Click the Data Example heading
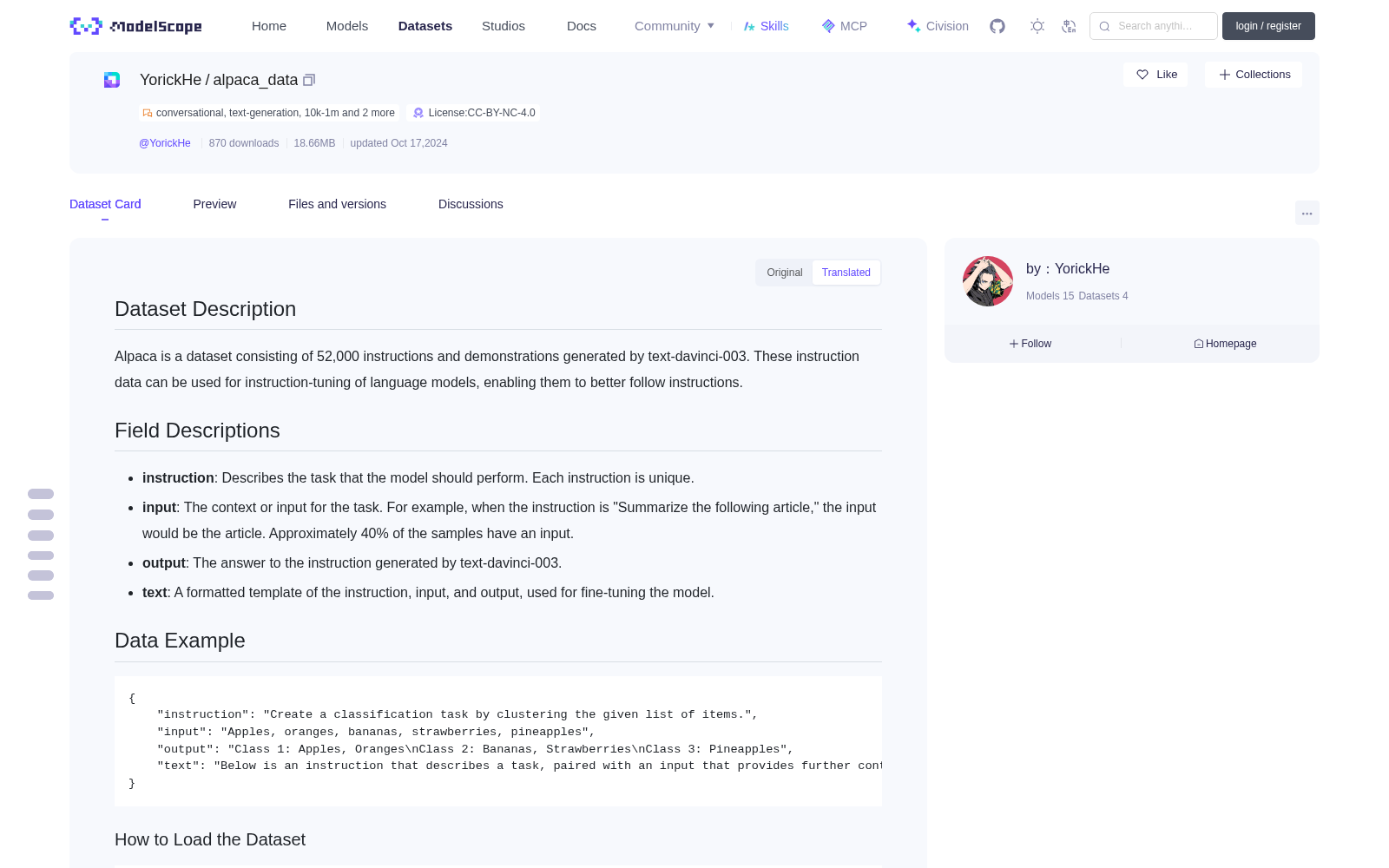1389x868 pixels. coord(180,641)
